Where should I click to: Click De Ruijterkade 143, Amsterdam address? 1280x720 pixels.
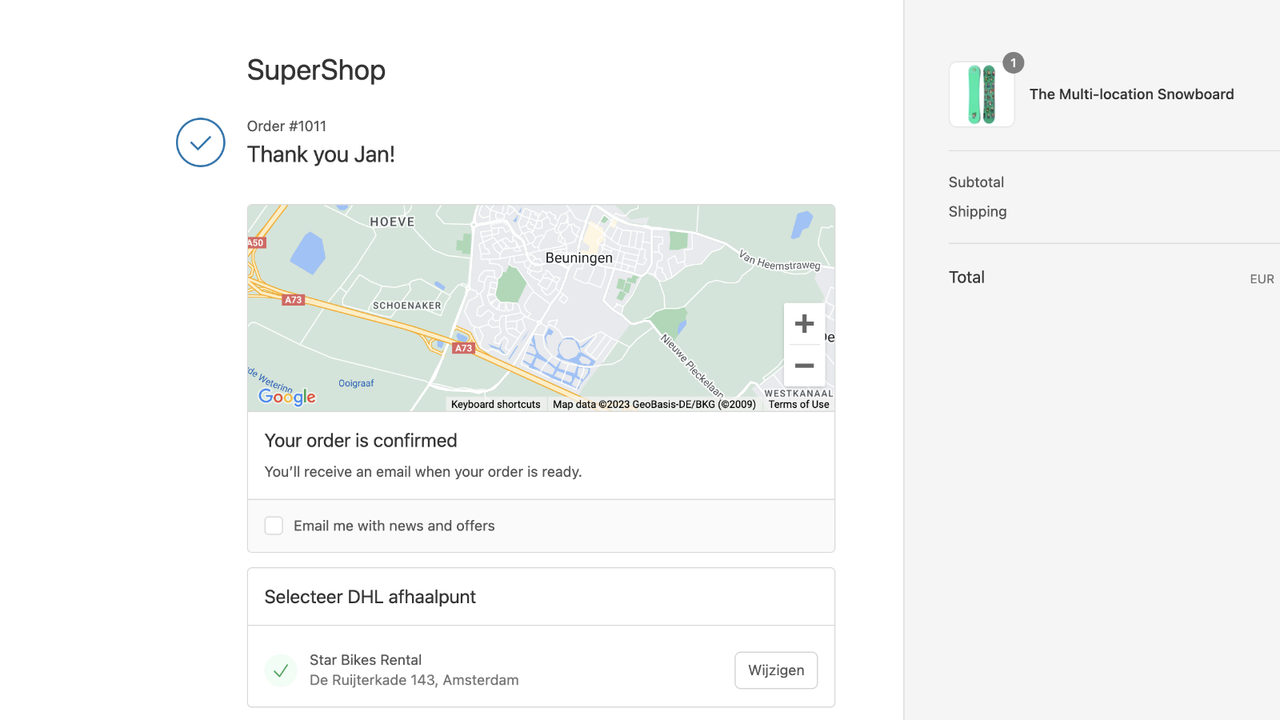[414, 680]
